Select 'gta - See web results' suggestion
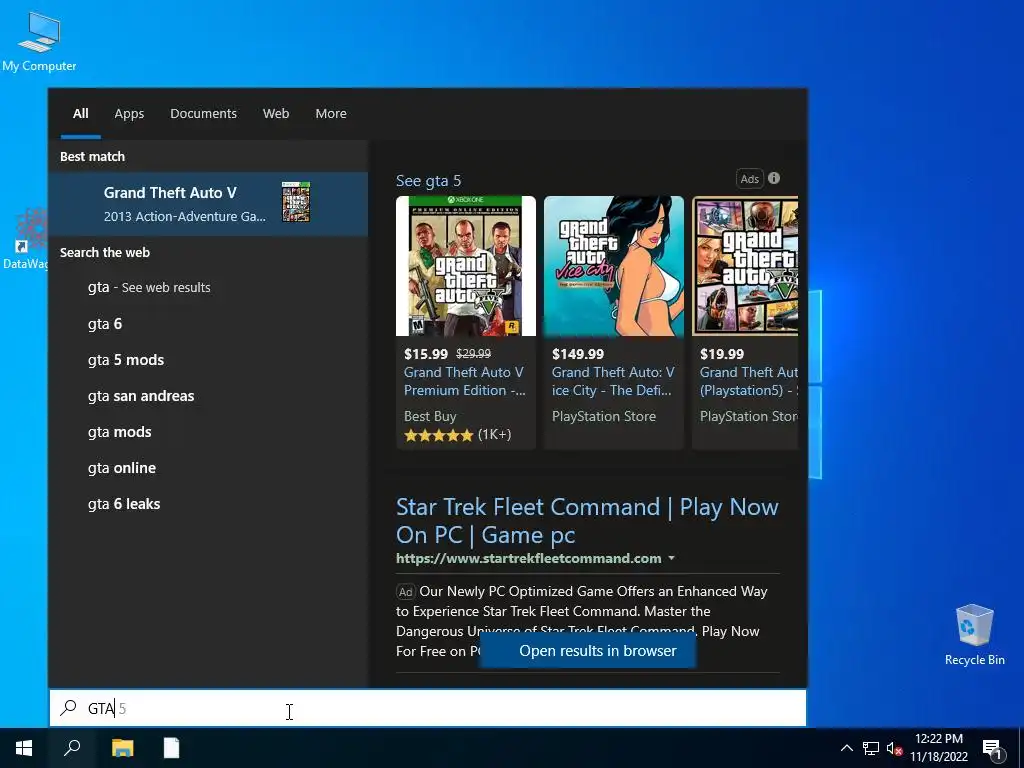The width and height of the screenshot is (1024, 768). (x=208, y=287)
